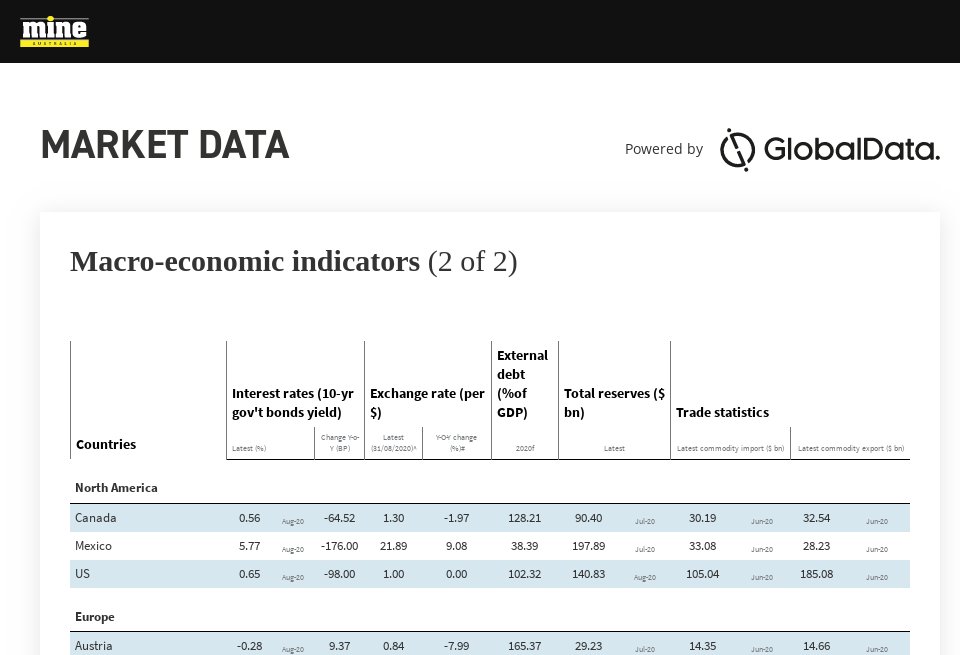Click the Countries column header
960x655 pixels.
(106, 444)
